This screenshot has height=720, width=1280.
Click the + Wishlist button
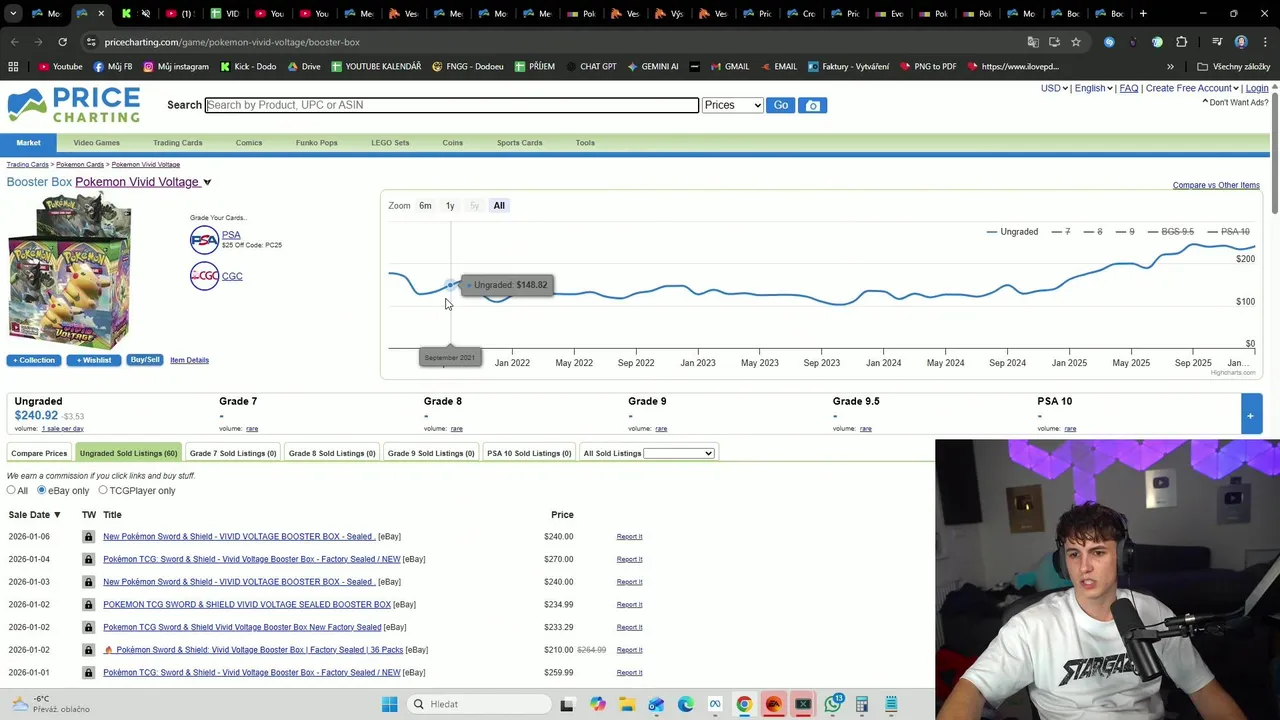point(94,360)
